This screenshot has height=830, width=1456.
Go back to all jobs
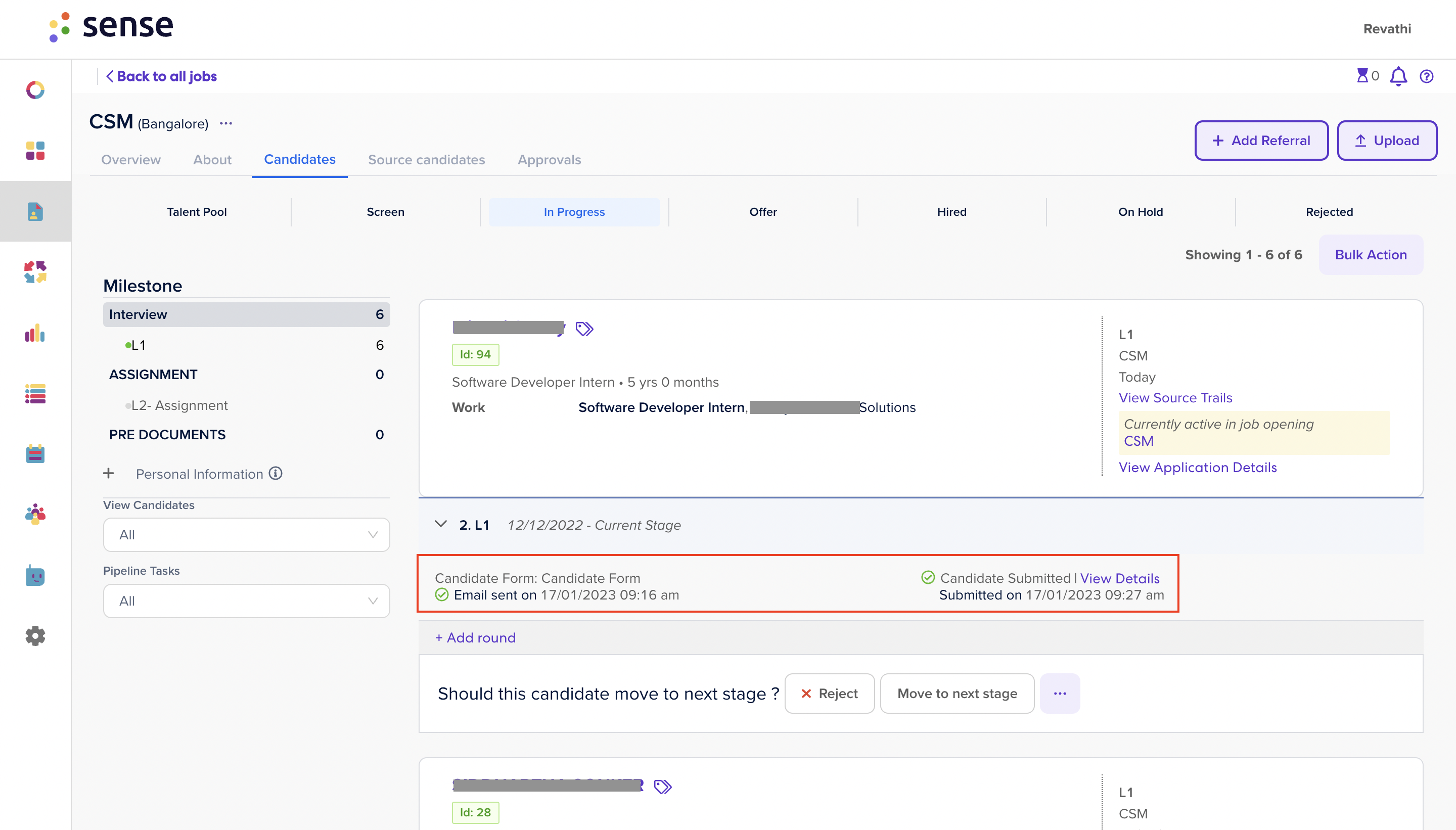161,76
